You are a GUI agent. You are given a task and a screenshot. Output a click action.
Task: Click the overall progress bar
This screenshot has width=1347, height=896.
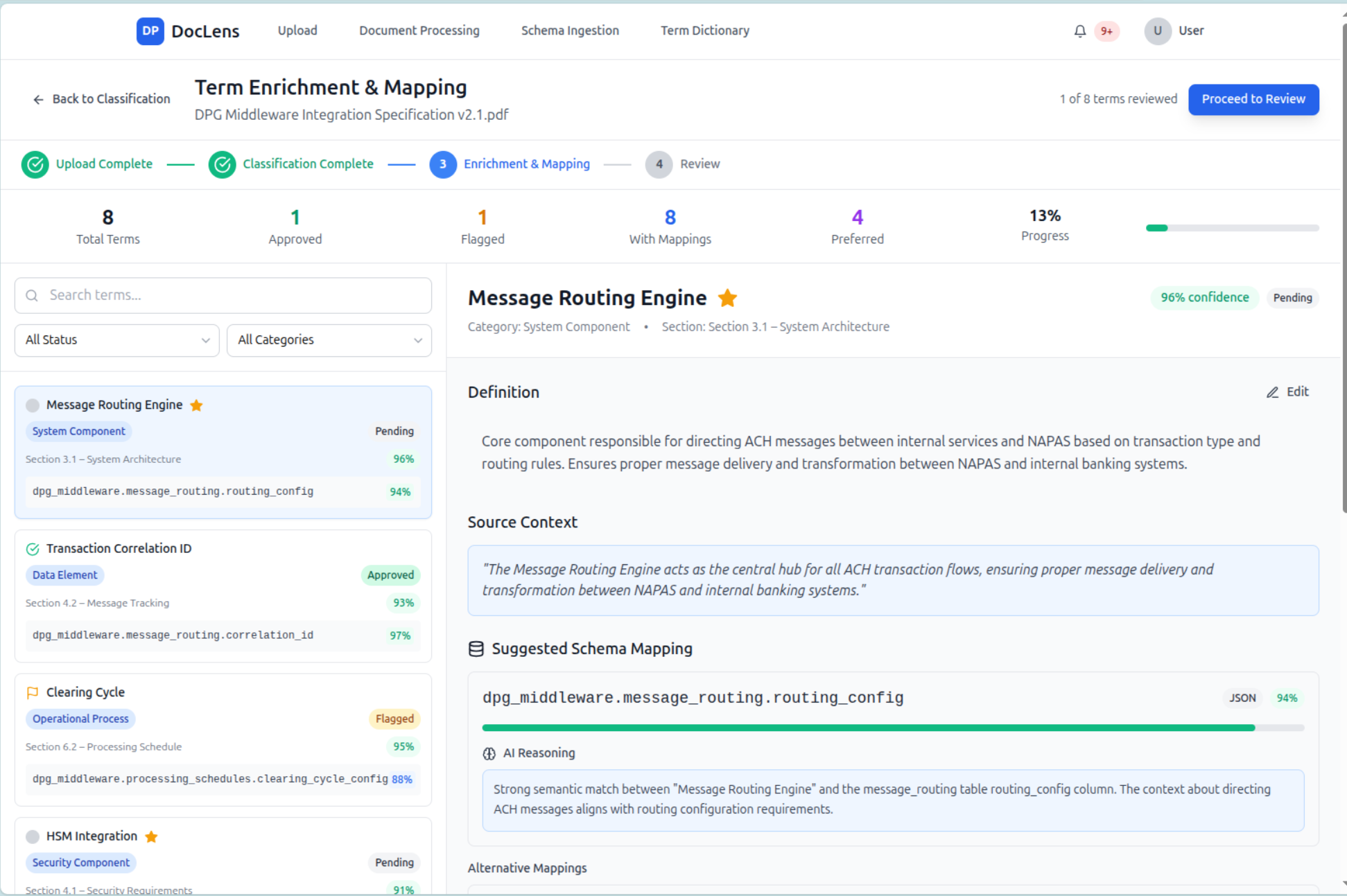[1231, 228]
